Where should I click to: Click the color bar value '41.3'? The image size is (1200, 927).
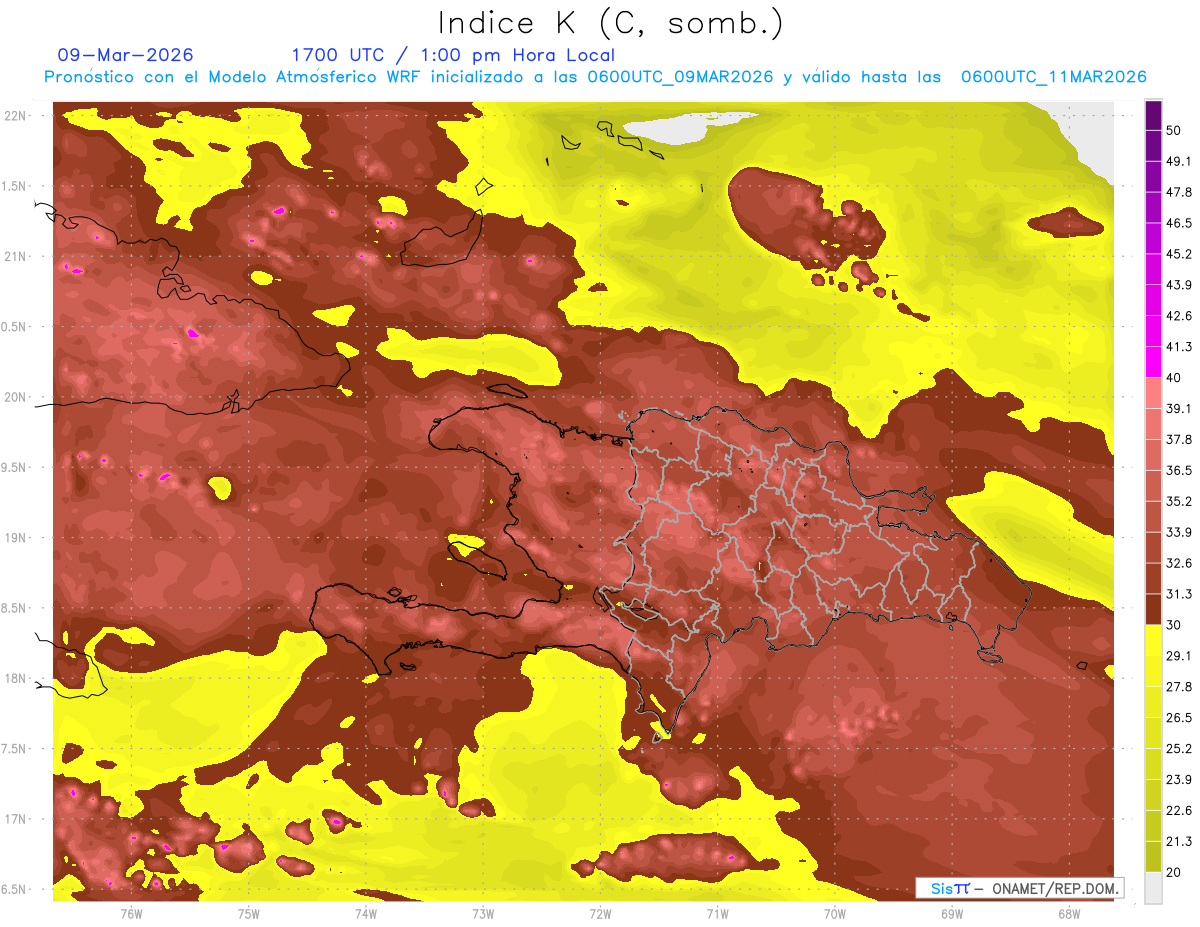tap(1179, 347)
